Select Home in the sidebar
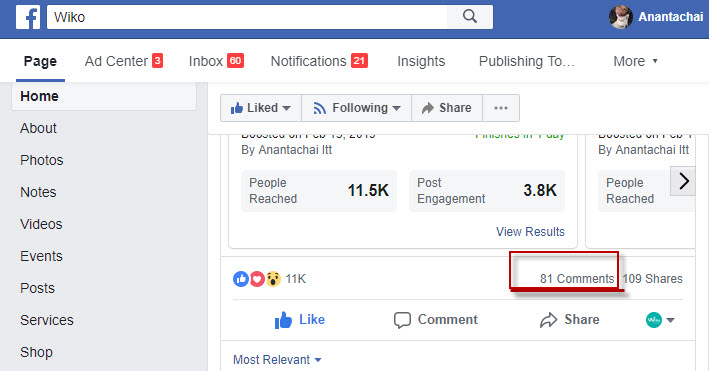 (x=104, y=96)
